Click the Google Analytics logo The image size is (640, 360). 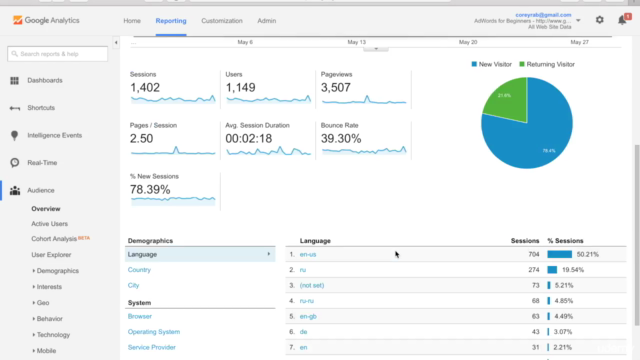(x=46, y=20)
